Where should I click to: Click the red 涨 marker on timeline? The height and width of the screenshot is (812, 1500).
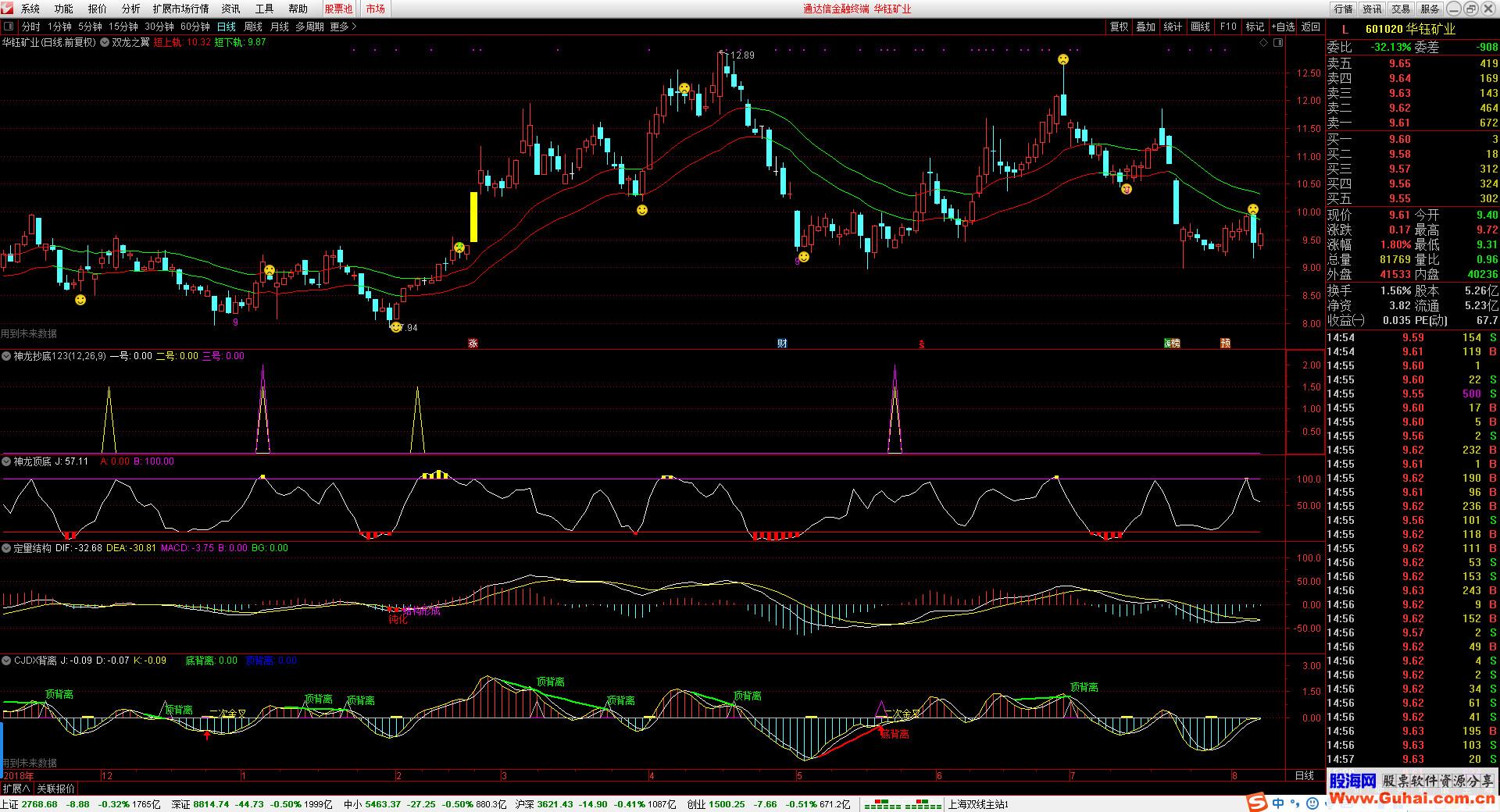pyautogui.click(x=473, y=344)
